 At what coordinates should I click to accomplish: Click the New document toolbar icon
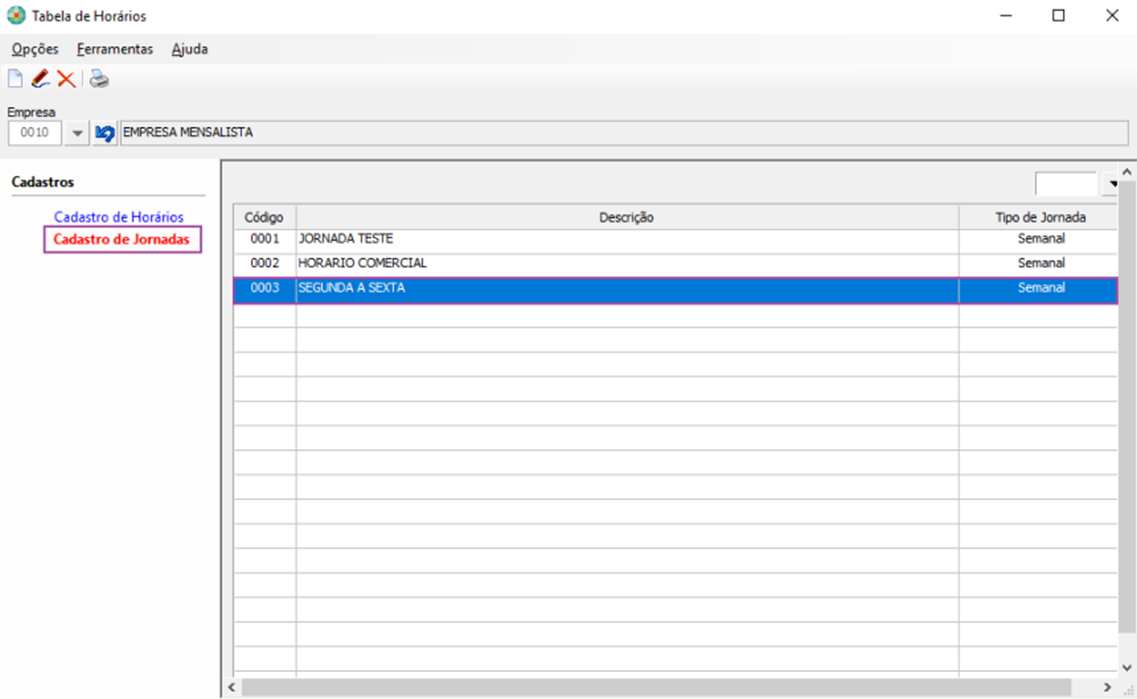tap(15, 78)
